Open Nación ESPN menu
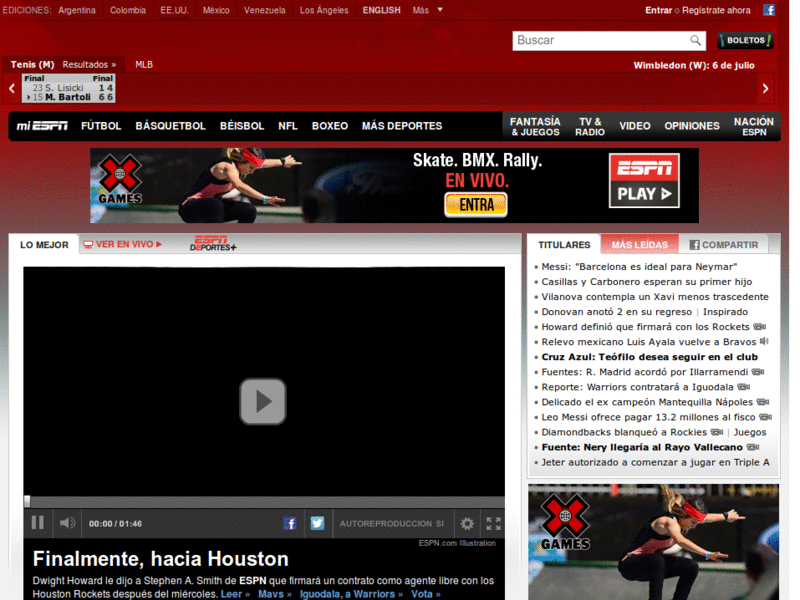Image resolution: width=800 pixels, height=600 pixels. [754, 127]
